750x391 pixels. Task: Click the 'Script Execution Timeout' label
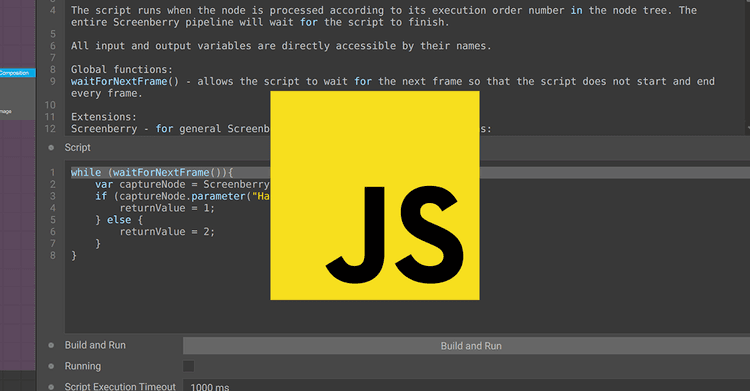(x=120, y=386)
